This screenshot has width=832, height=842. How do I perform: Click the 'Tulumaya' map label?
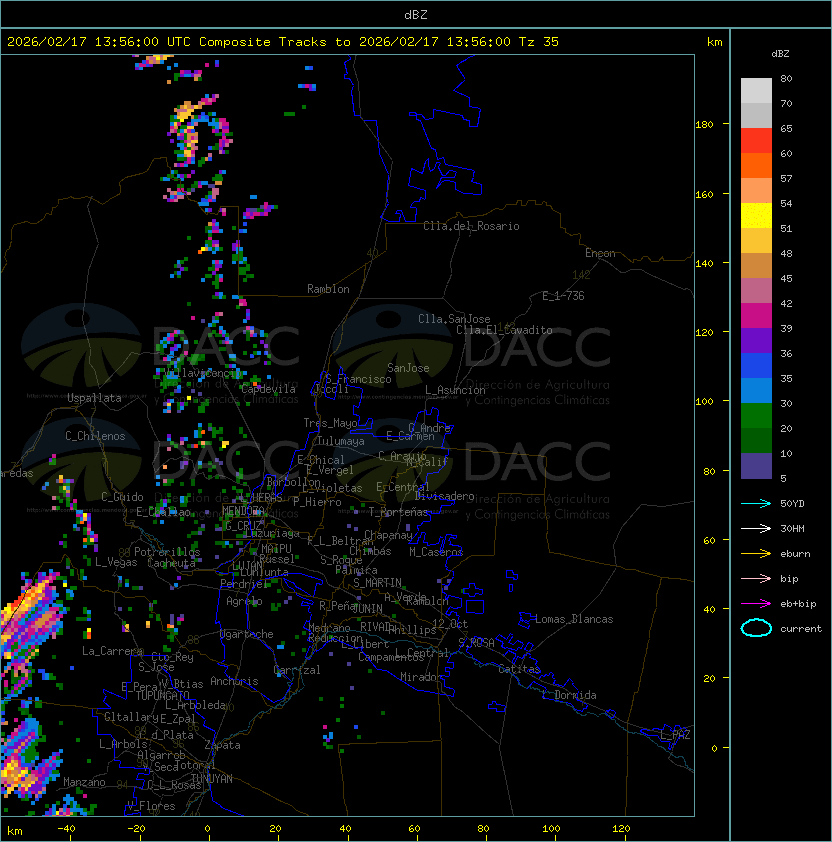[x=341, y=441]
